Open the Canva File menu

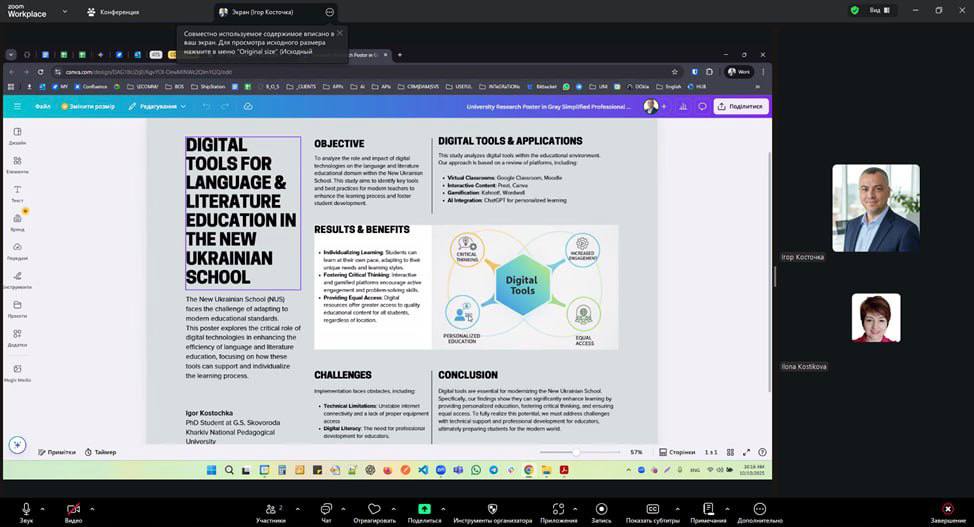coord(42,106)
